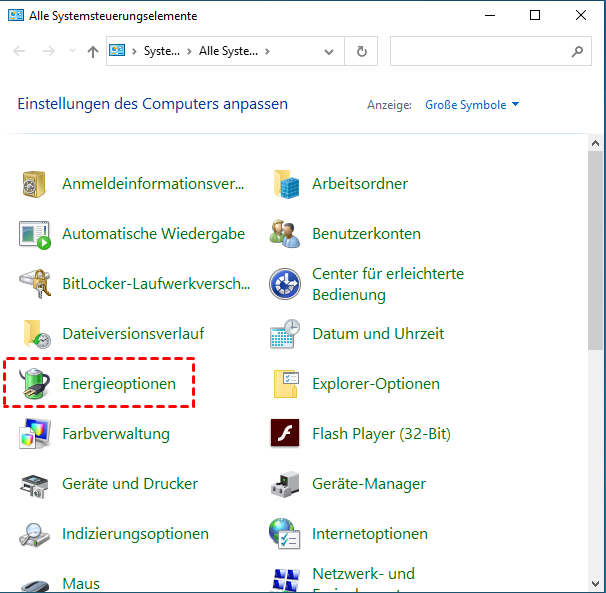Open the Geräte und Drucker link
The width and height of the screenshot is (606, 593).
[130, 484]
